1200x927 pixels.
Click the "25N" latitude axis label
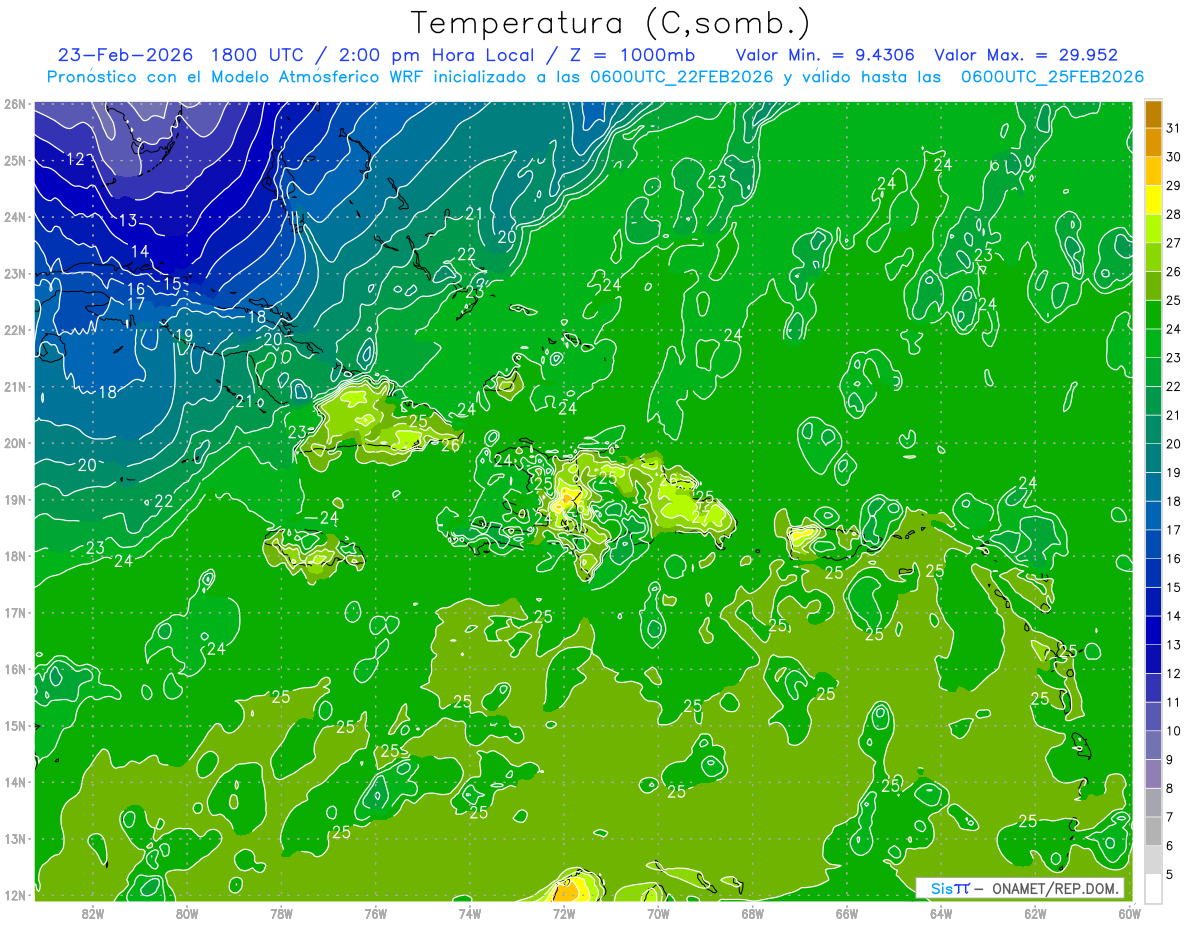15,160
